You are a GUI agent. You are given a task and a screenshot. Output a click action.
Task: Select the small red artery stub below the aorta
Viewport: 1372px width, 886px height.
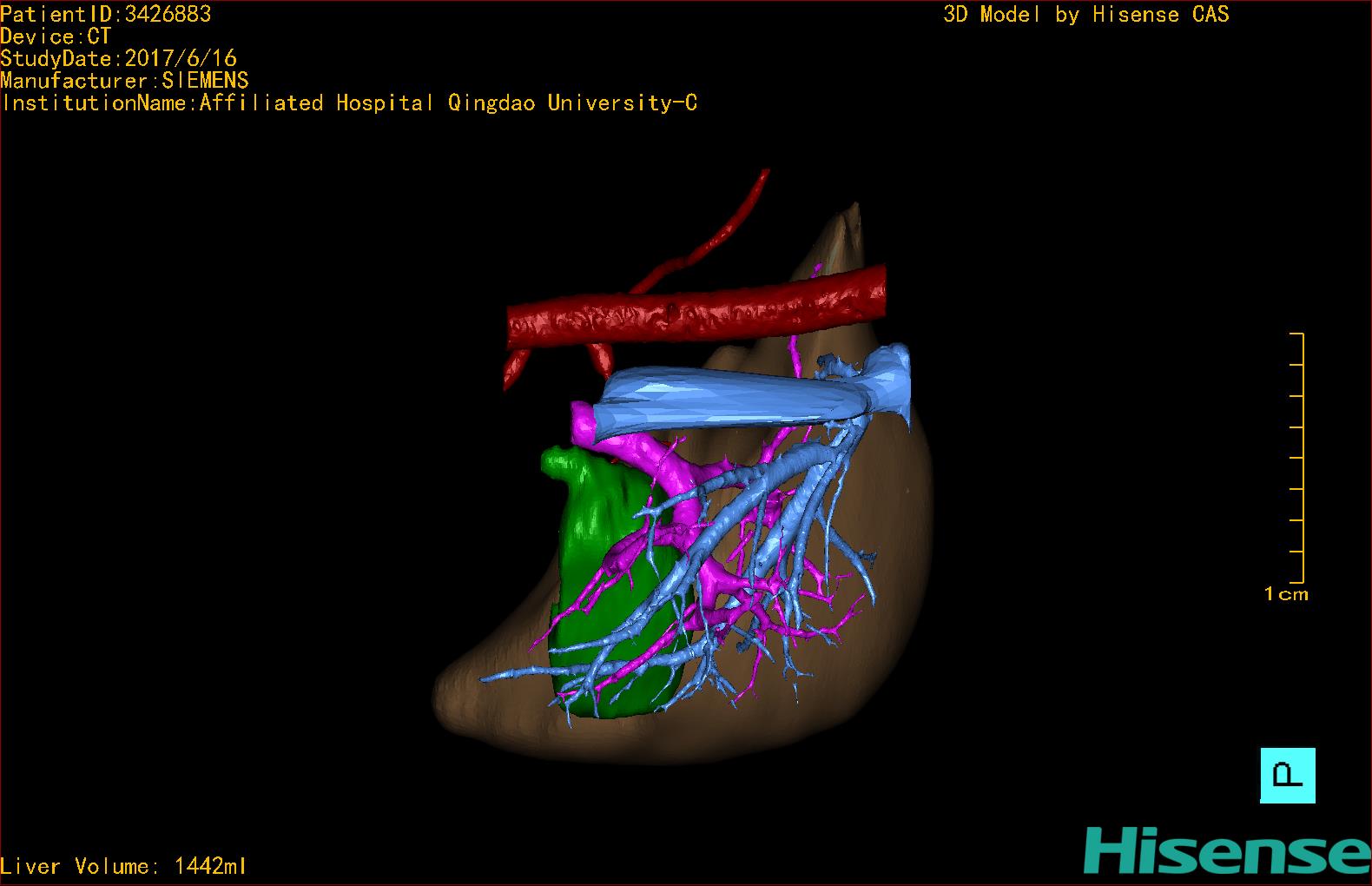tap(515, 368)
